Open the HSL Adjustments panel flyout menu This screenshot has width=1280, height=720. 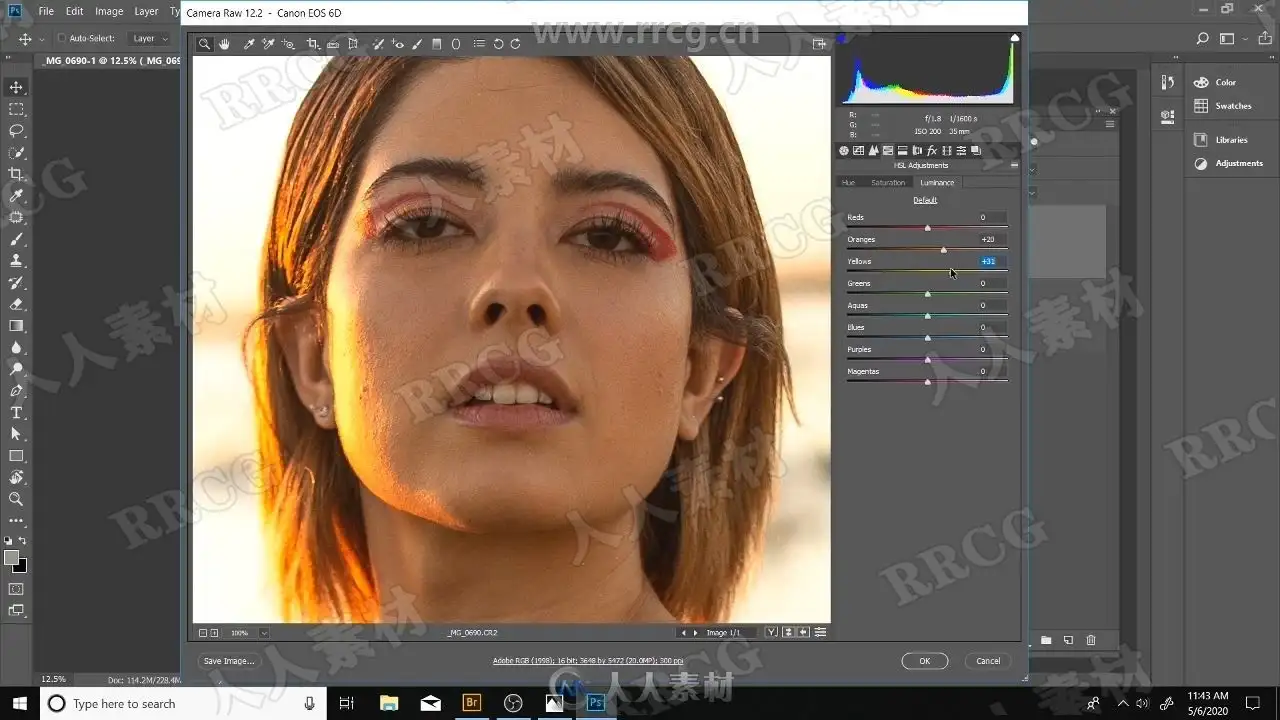click(x=1014, y=166)
